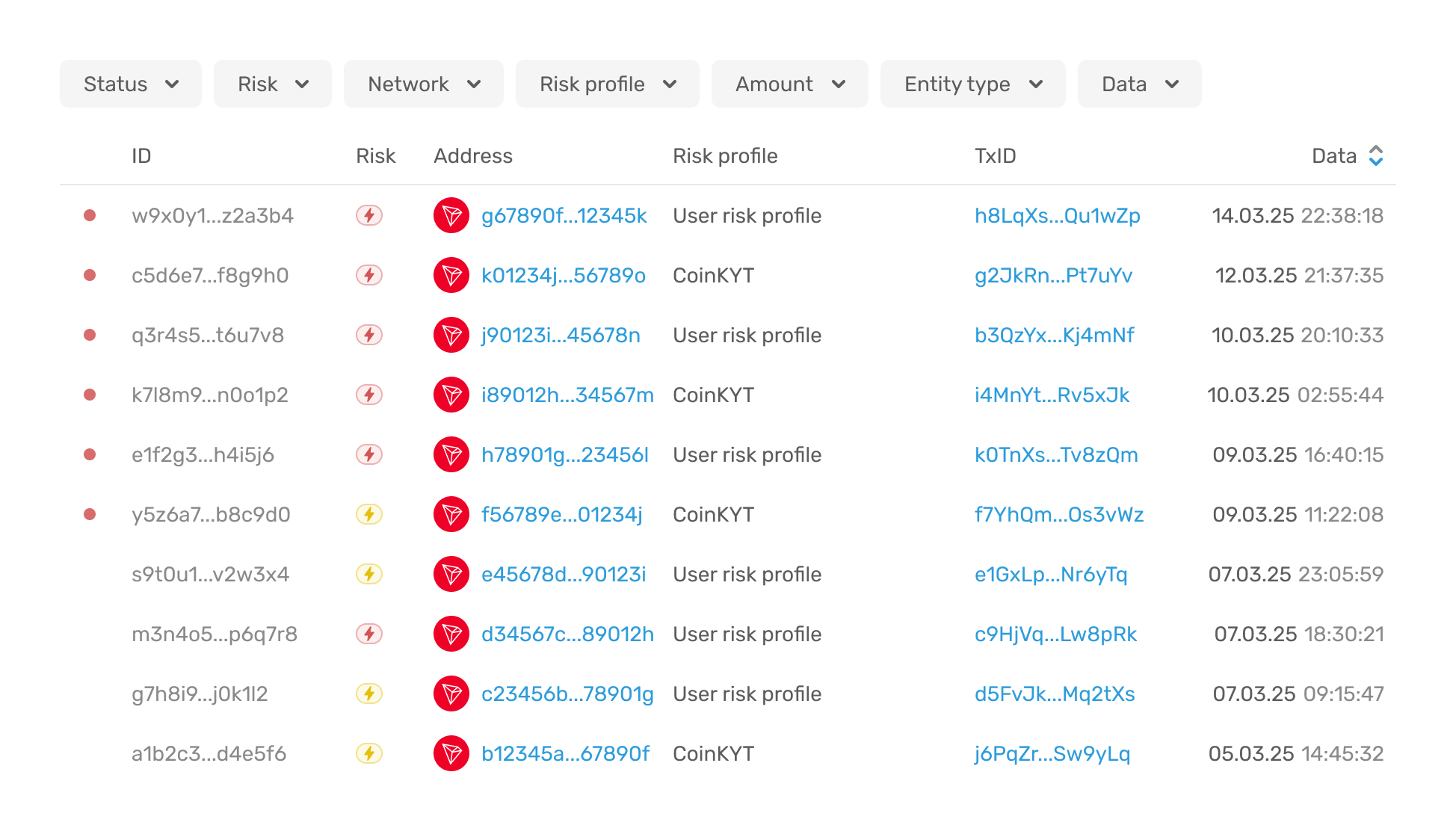The height and width of the screenshot is (831, 1456).
Task: Click Tron network icon beside i89012h...34567m
Action: (x=451, y=395)
